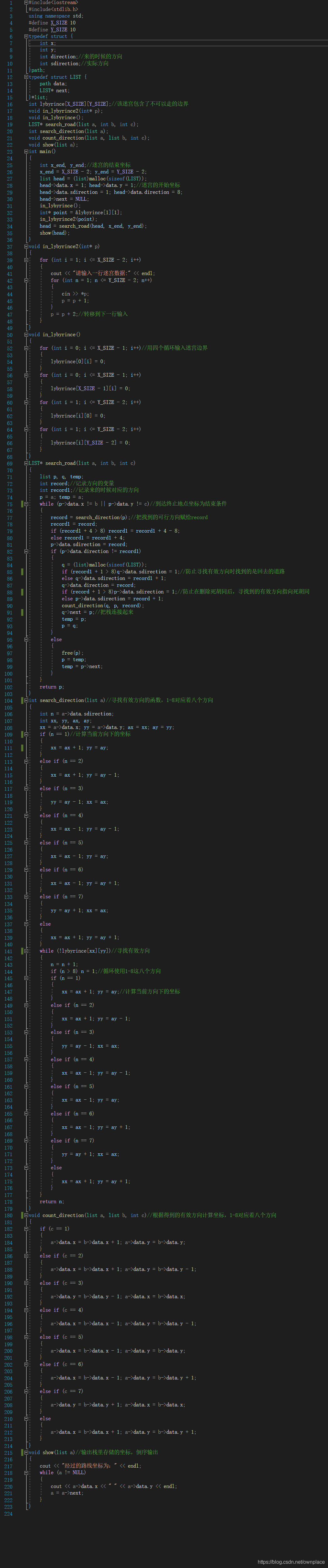Click the 'lybyrince[X_SIZE - 1][i] = 0;' line
This screenshot has height=1568, width=328.
coord(90,388)
